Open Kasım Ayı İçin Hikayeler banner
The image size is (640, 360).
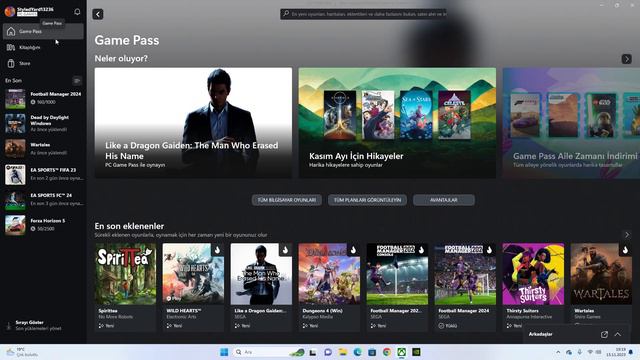(397, 122)
